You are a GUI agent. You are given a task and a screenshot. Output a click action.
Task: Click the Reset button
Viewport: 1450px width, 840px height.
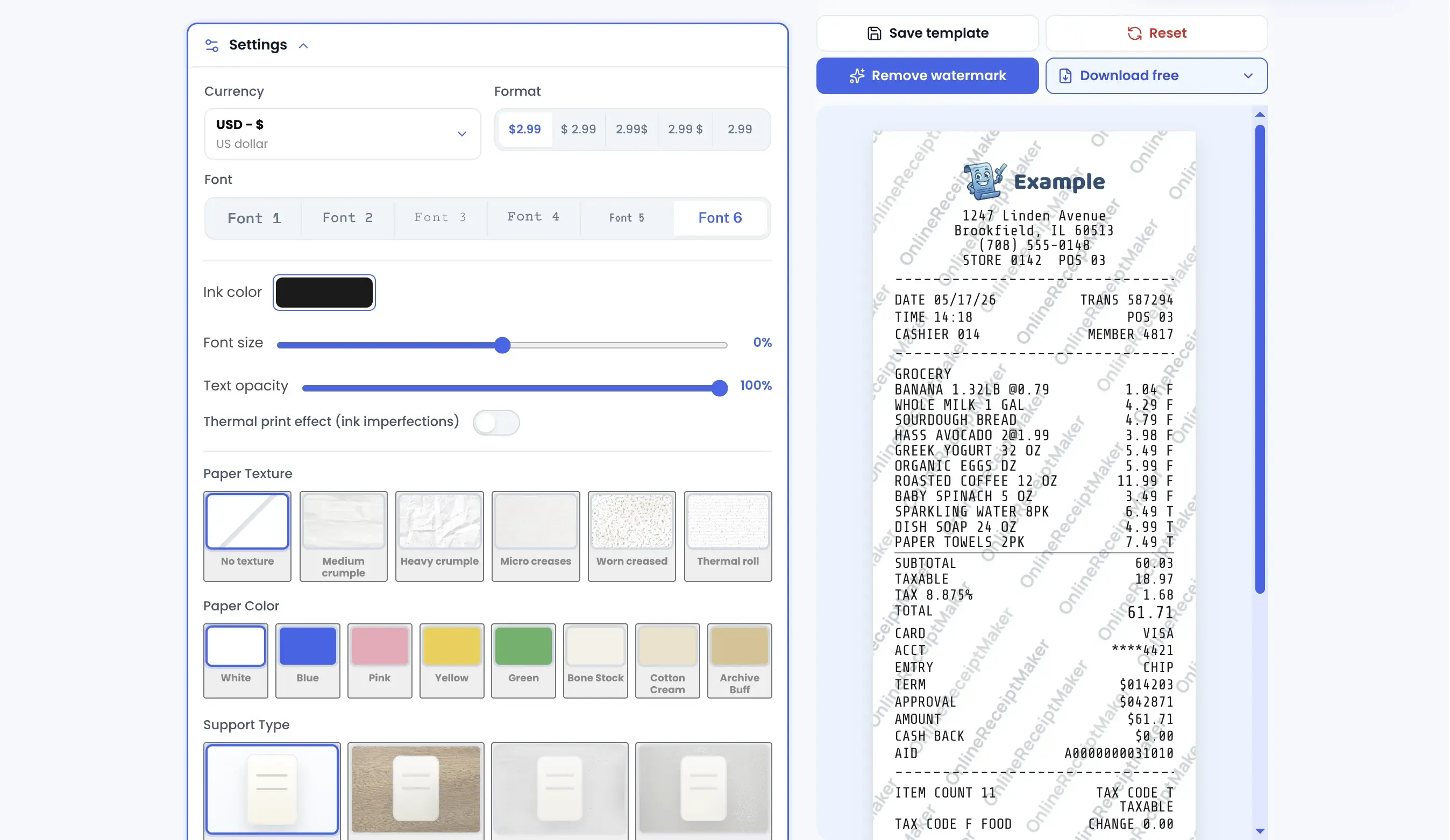point(1156,33)
